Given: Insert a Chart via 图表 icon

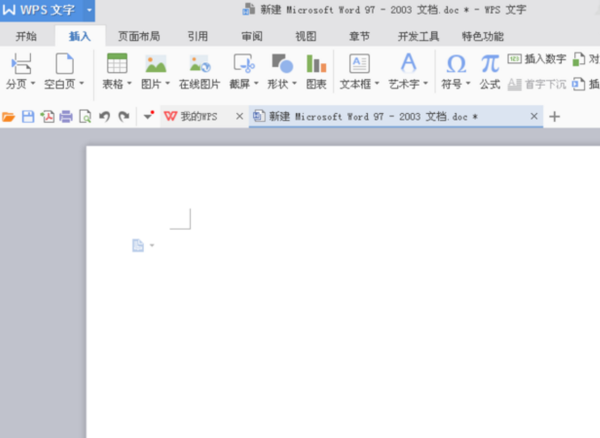Looking at the screenshot, I should [x=316, y=64].
